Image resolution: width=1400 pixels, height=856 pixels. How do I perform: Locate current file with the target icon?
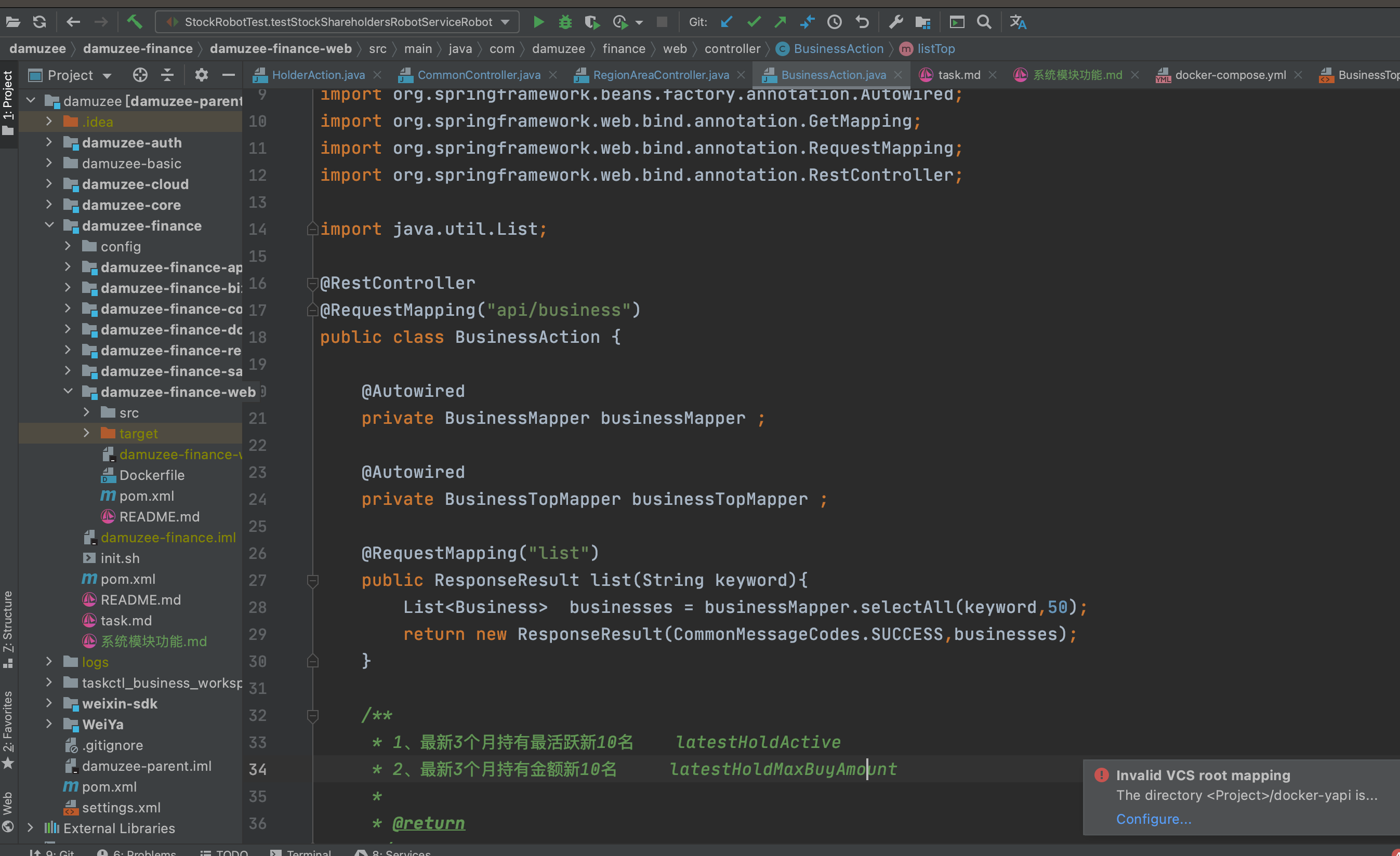[x=140, y=75]
